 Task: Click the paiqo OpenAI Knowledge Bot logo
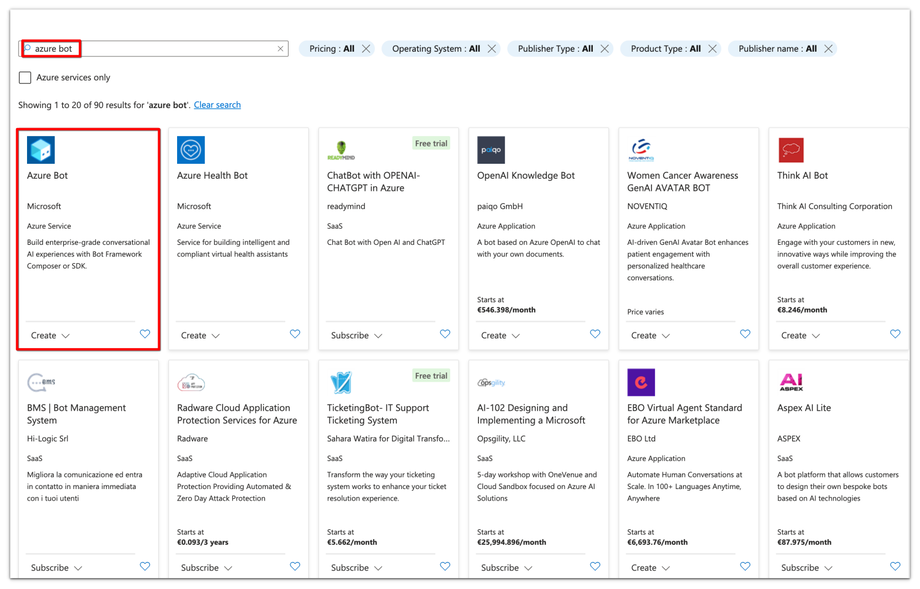491,150
